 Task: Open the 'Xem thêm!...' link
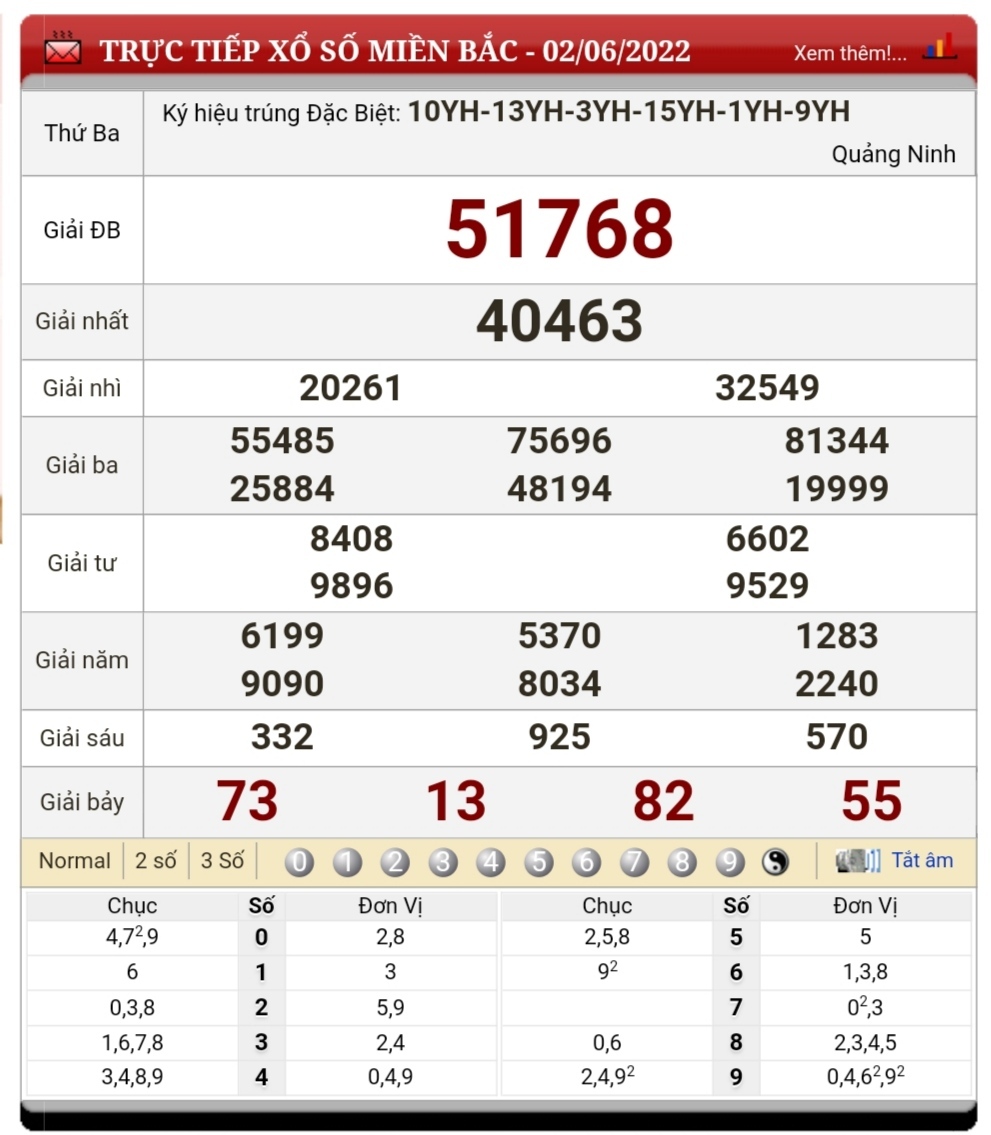[x=850, y=53]
